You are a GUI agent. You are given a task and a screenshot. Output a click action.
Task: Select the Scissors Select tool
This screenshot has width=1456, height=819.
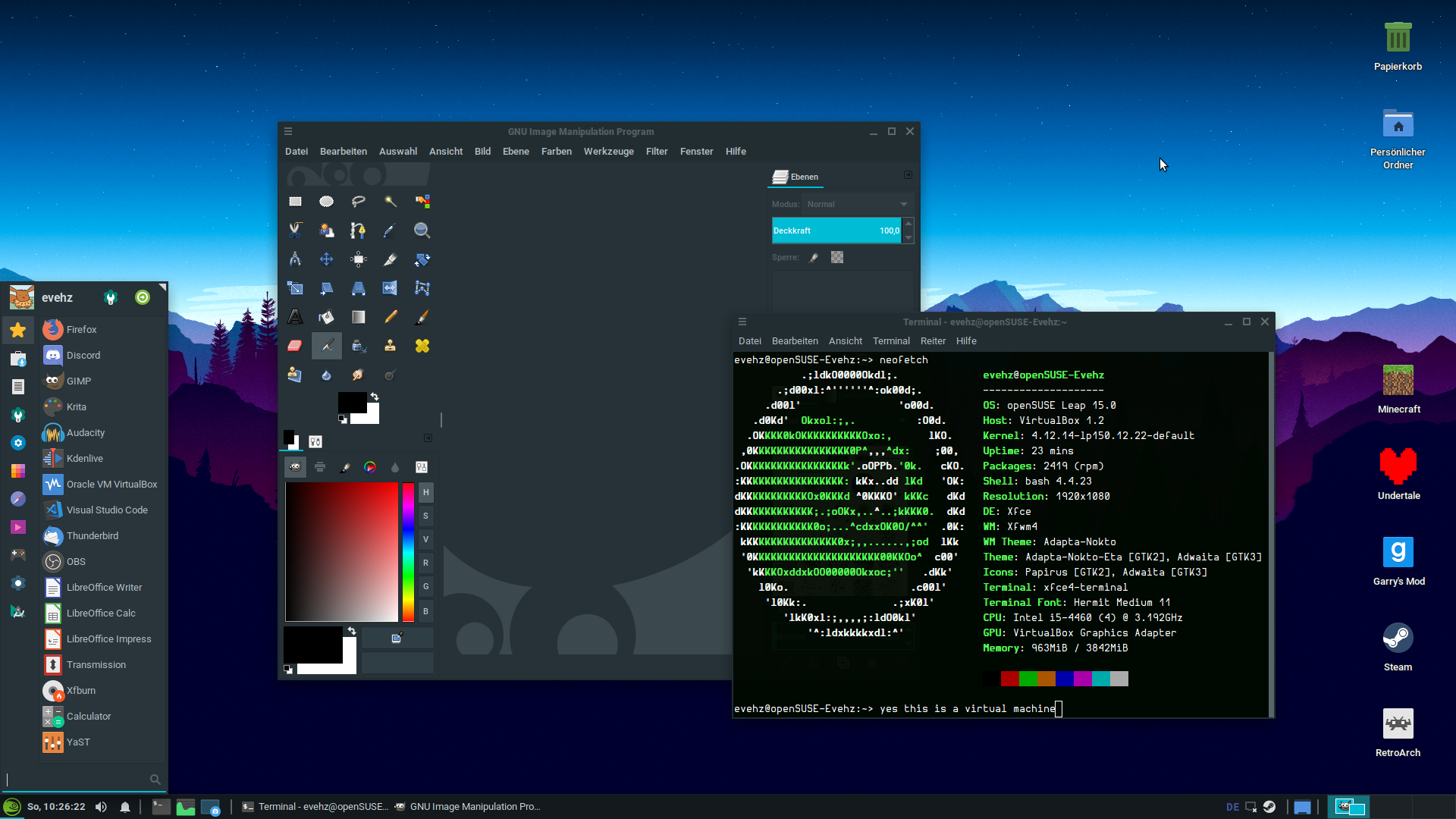(295, 231)
